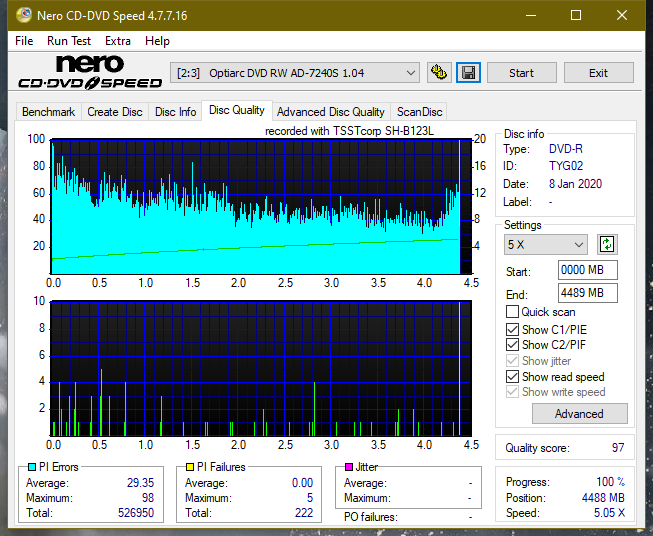Maximize the Nero CD-DVD Speed window

click(x=576, y=15)
